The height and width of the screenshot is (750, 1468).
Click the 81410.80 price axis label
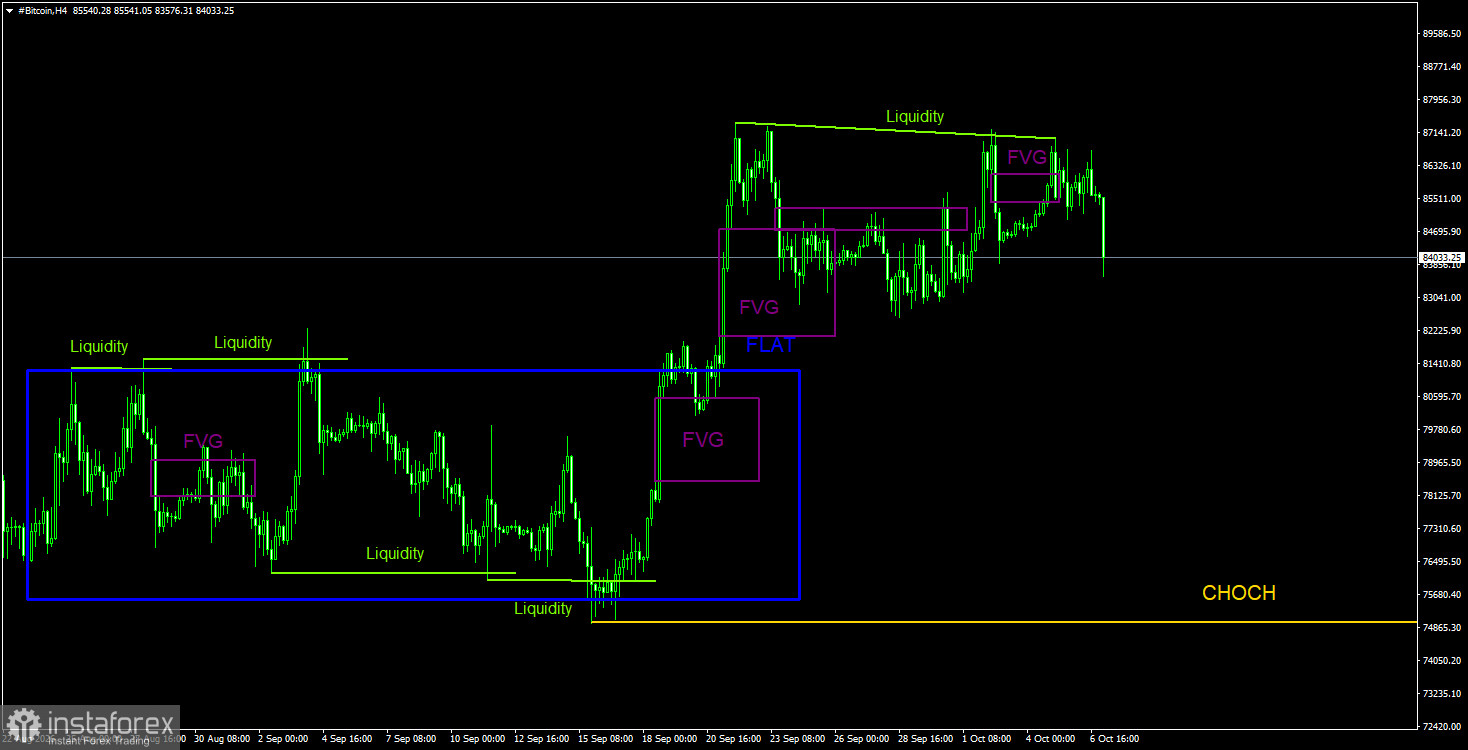[x=1442, y=363]
